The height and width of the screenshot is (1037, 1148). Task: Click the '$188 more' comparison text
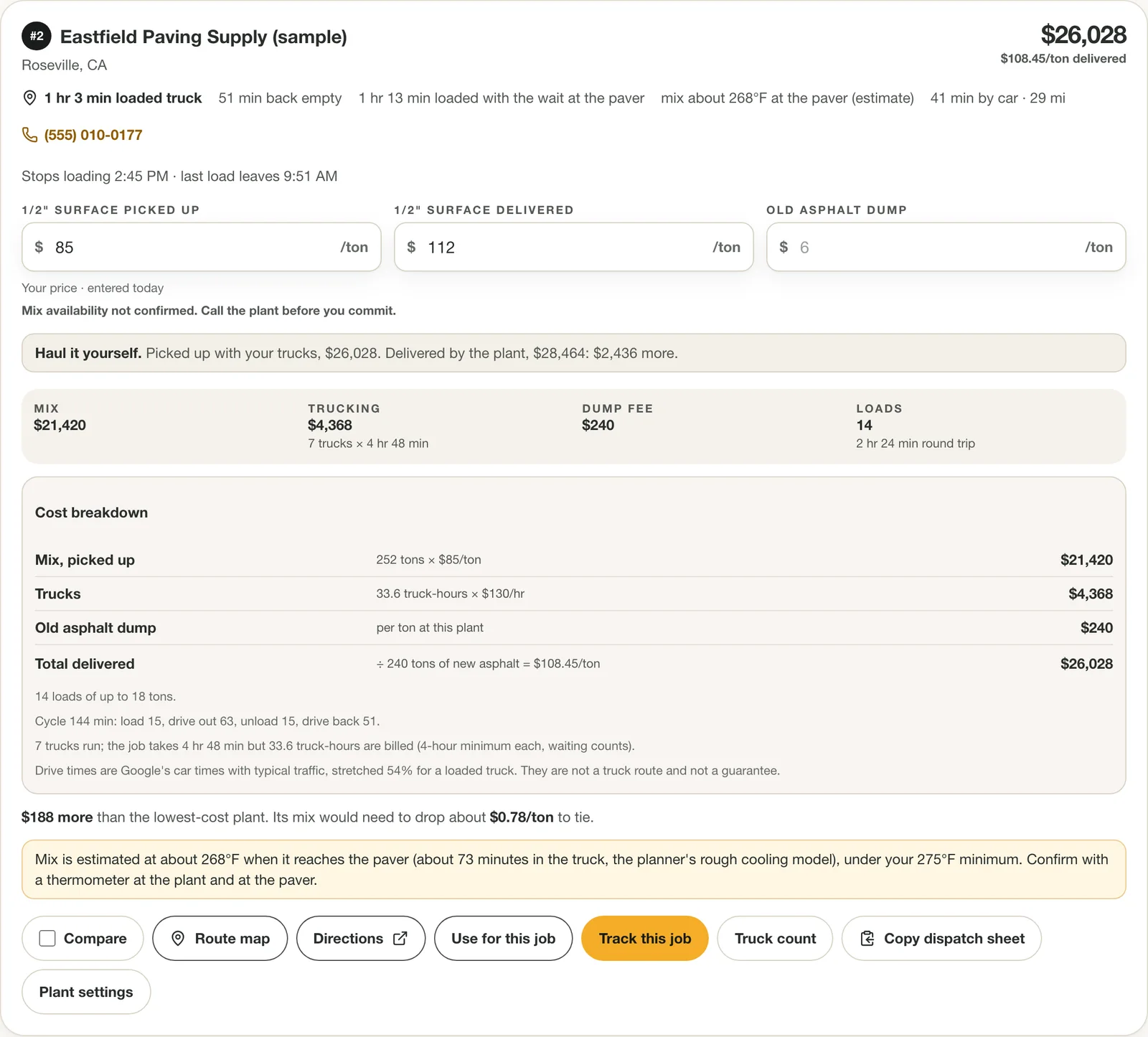57,817
